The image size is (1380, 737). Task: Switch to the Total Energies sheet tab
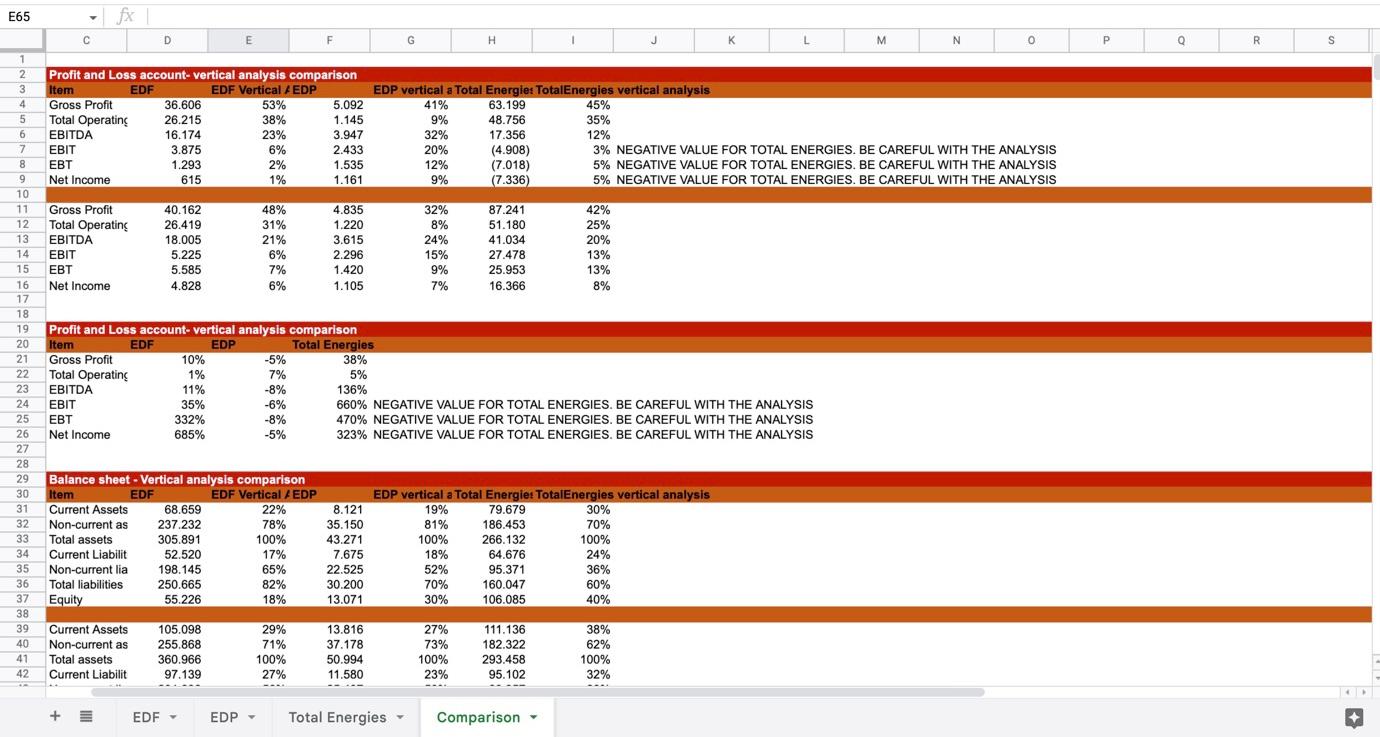tap(337, 717)
